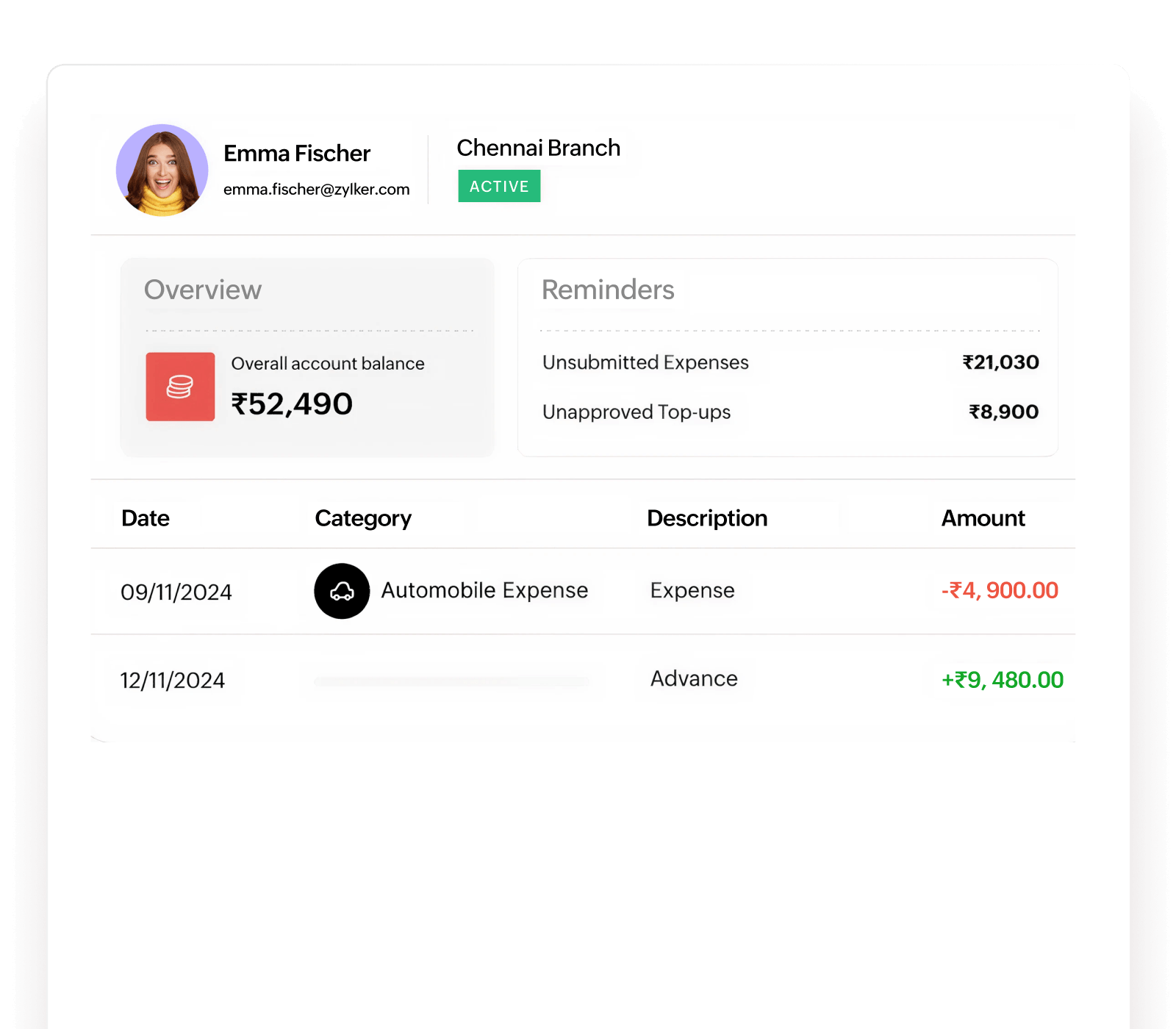Expand the Overview section
1176x1029 pixels.
click(203, 290)
